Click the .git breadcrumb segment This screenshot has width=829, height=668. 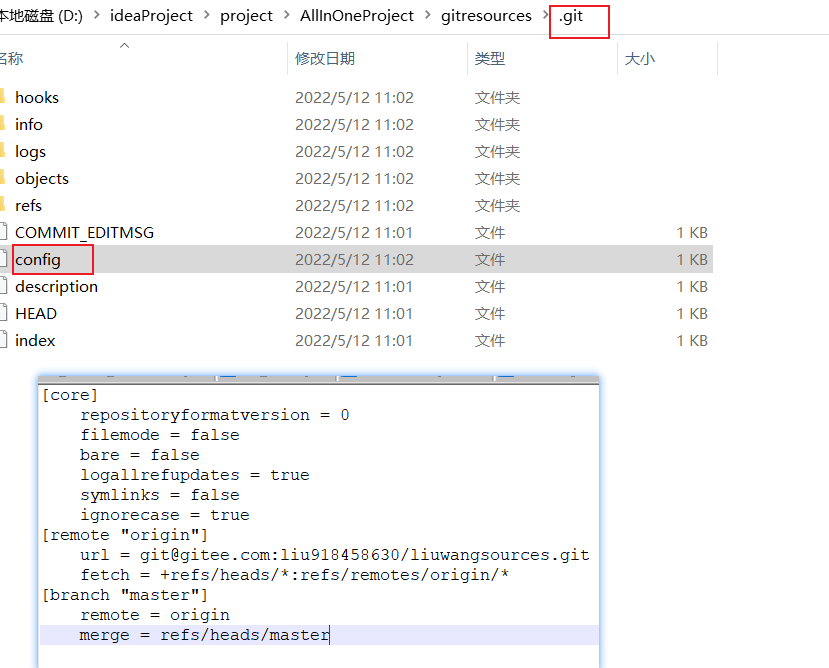click(571, 16)
